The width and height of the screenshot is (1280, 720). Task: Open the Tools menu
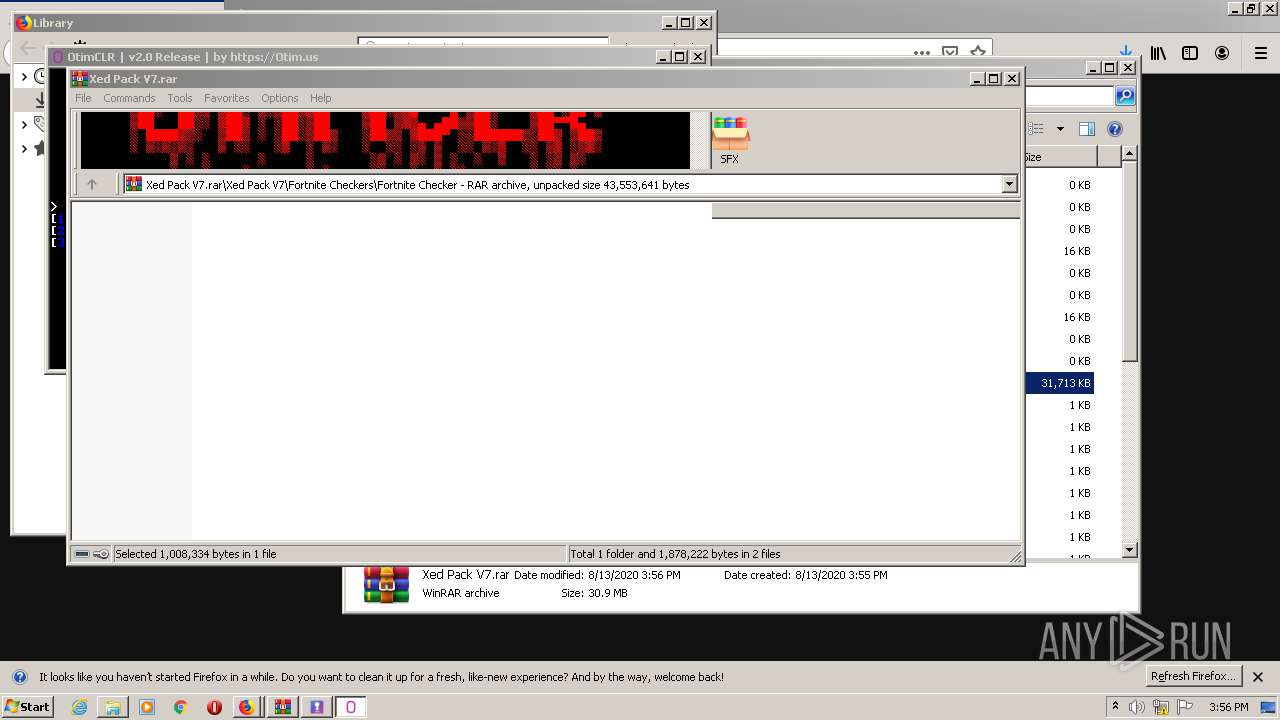(x=180, y=98)
